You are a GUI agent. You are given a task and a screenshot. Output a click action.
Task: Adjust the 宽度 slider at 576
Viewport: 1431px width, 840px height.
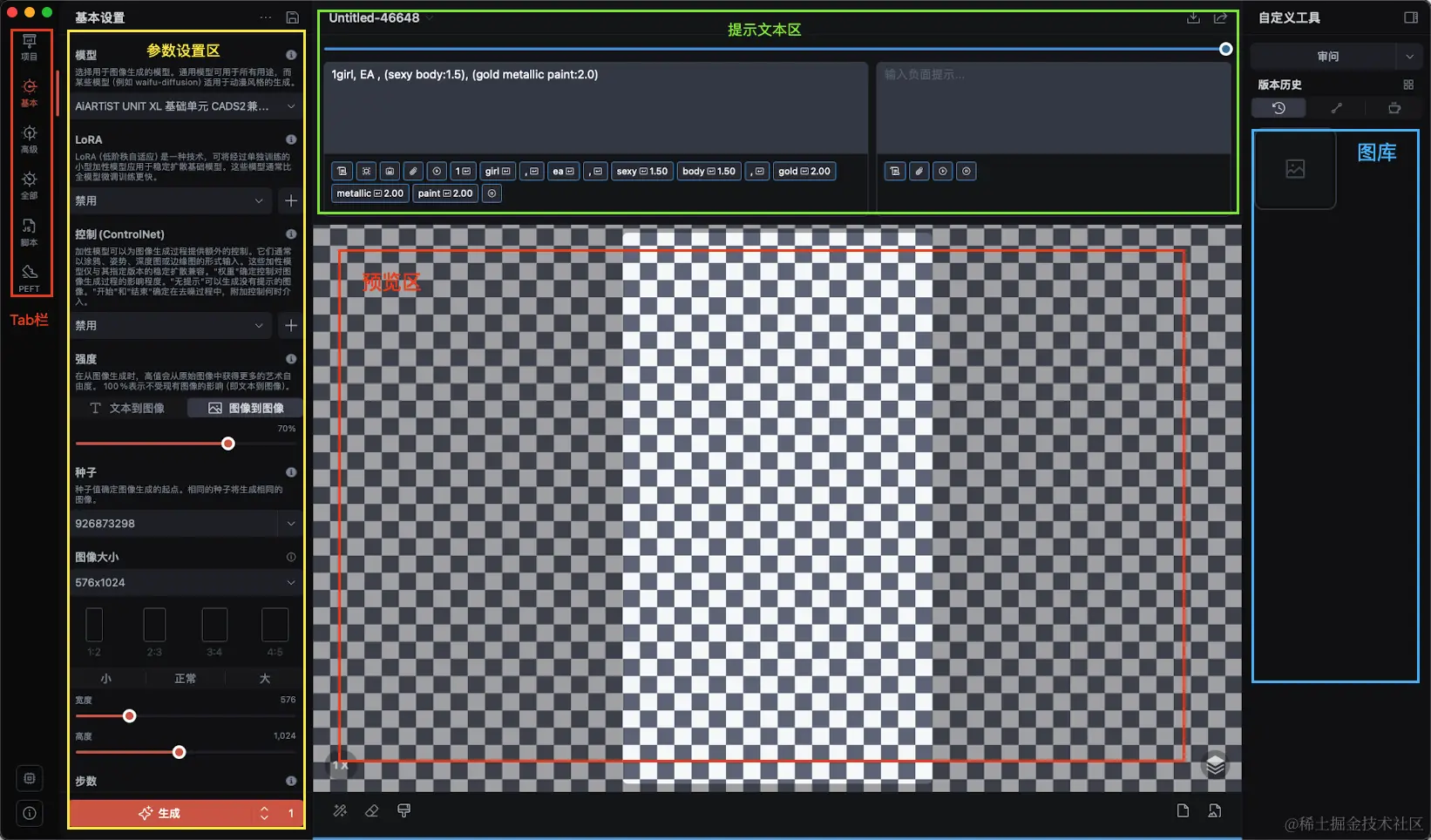pyautogui.click(x=130, y=716)
